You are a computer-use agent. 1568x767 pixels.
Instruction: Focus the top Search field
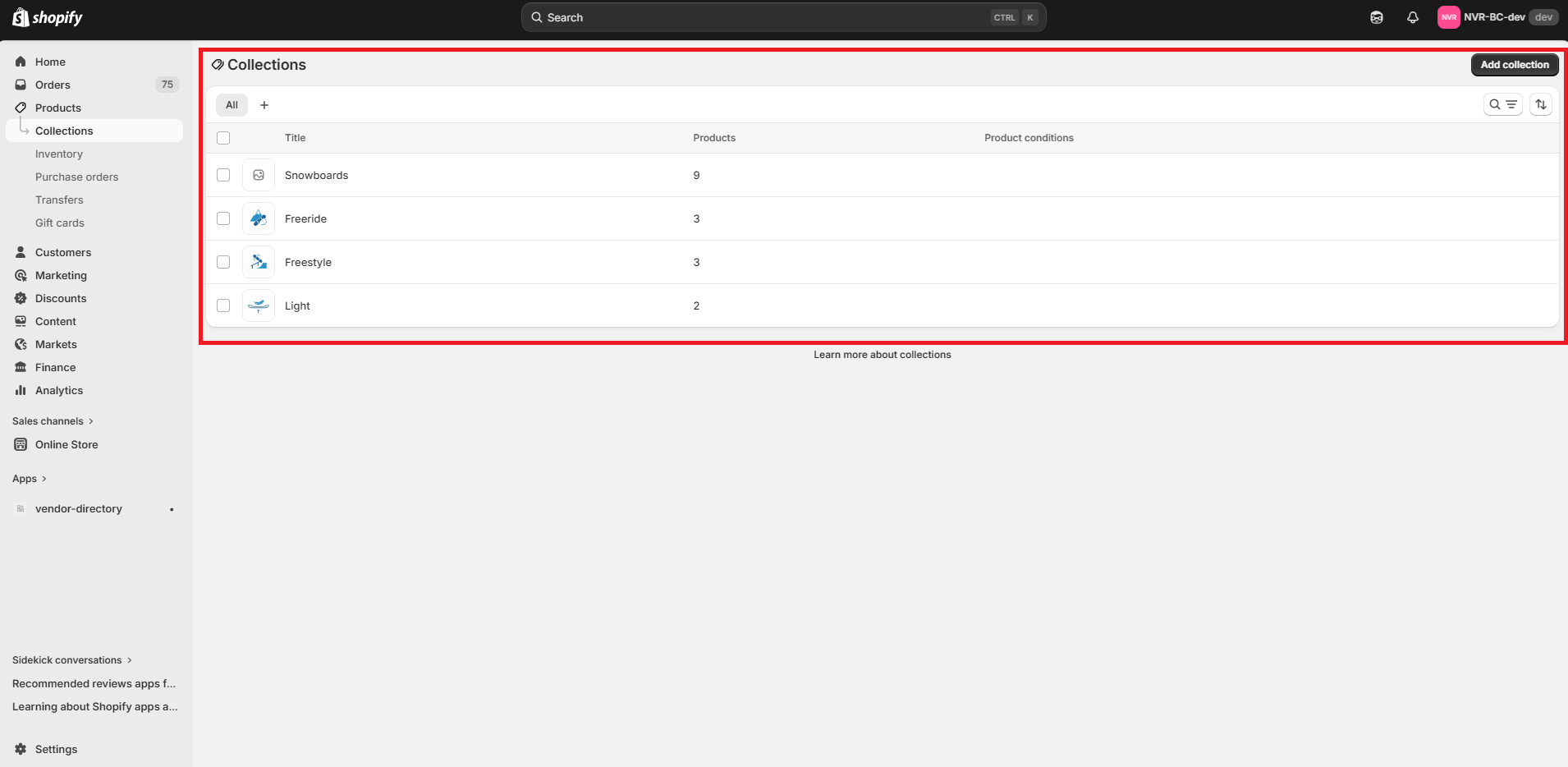pos(784,17)
